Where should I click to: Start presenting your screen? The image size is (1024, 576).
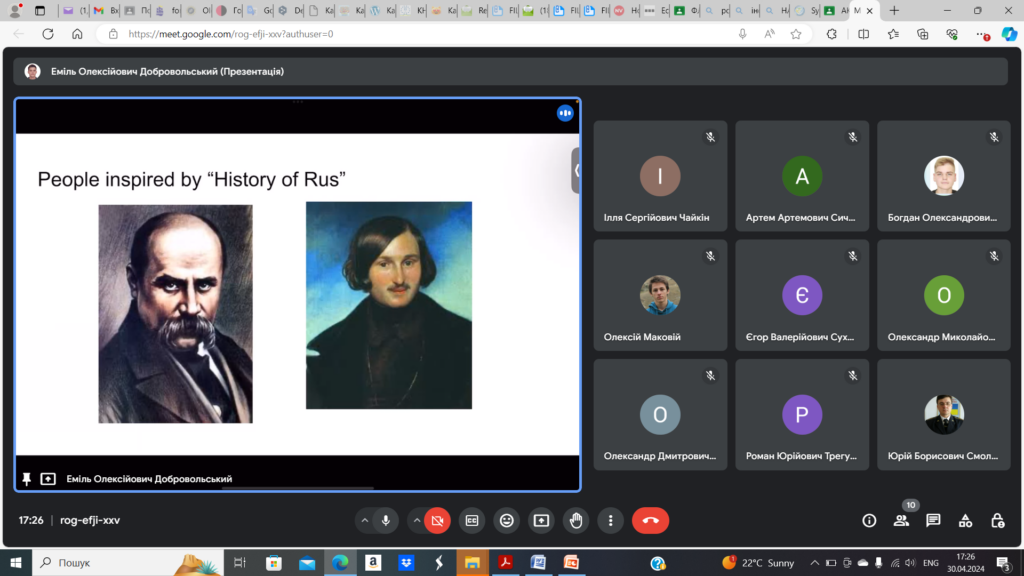541,520
